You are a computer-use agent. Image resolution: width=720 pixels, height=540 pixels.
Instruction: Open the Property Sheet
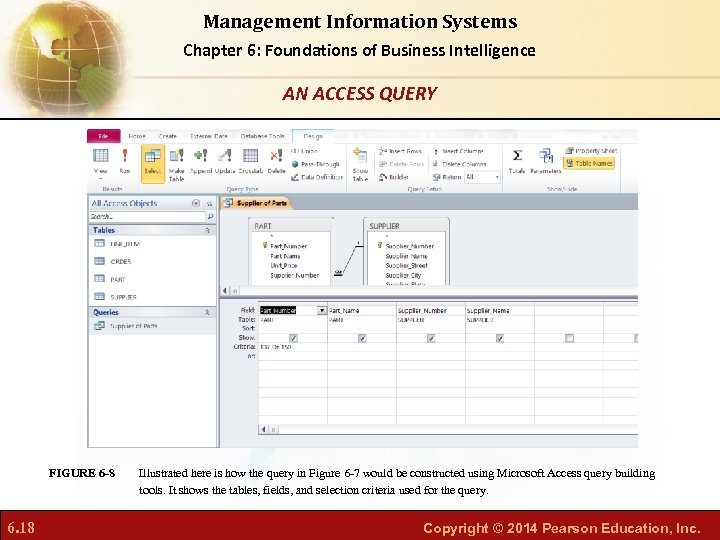pyautogui.click(x=591, y=151)
